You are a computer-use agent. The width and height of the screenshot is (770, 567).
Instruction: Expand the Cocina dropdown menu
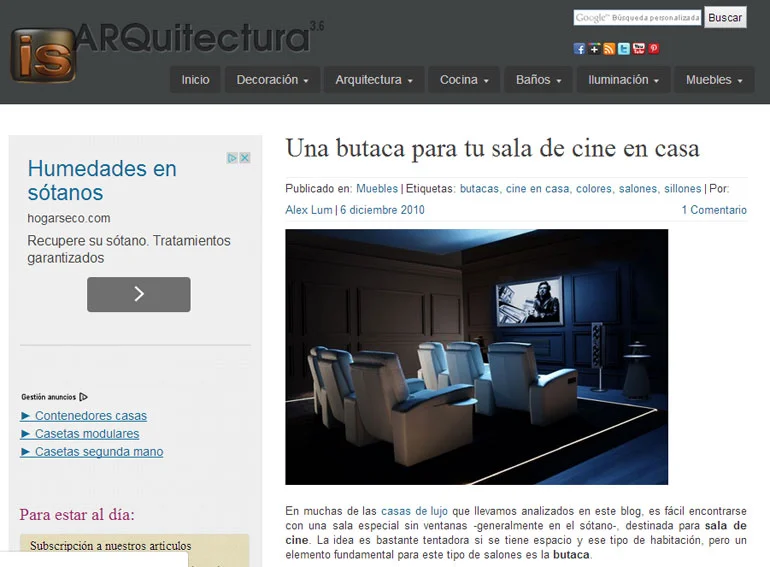point(464,80)
